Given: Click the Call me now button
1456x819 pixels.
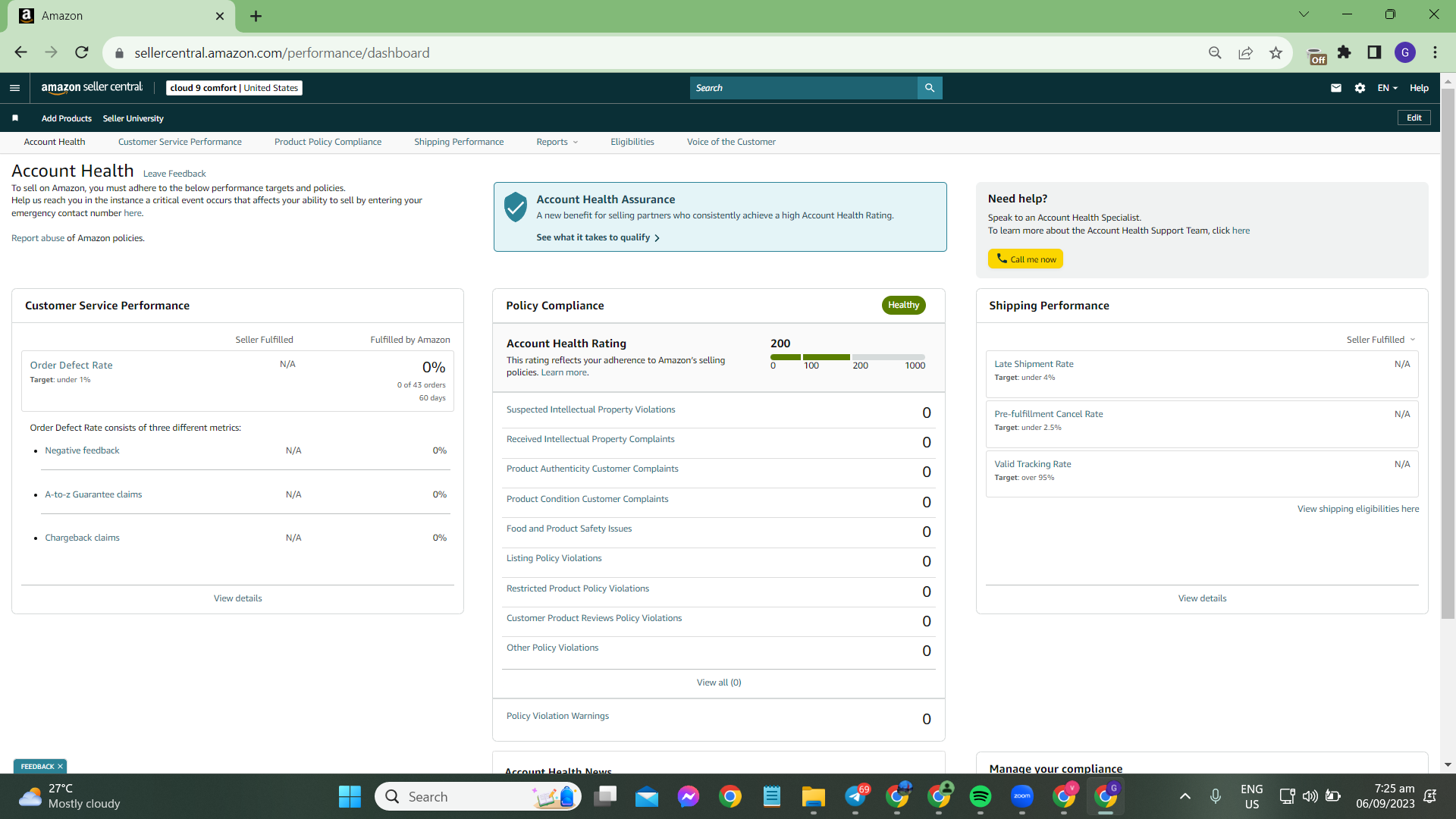Looking at the screenshot, I should point(1025,259).
